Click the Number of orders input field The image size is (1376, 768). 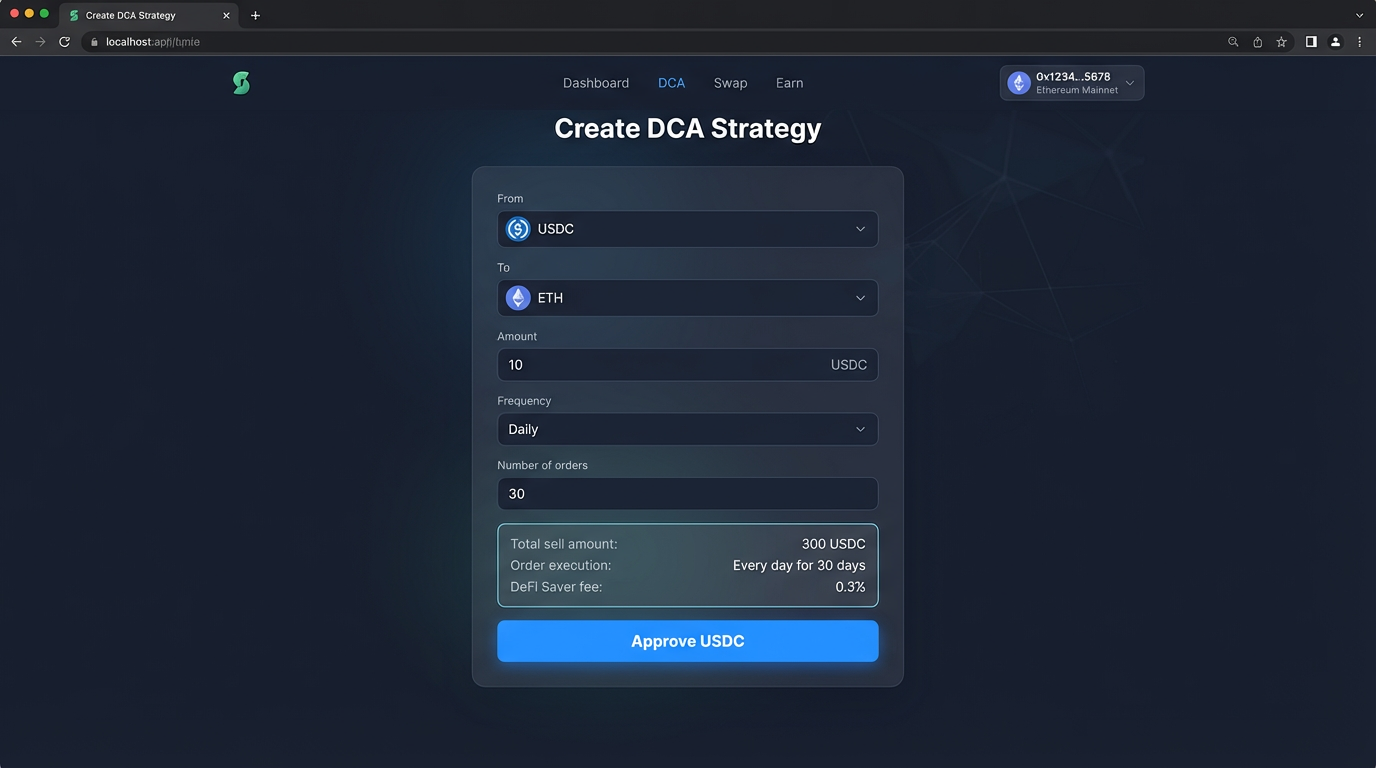coord(687,493)
